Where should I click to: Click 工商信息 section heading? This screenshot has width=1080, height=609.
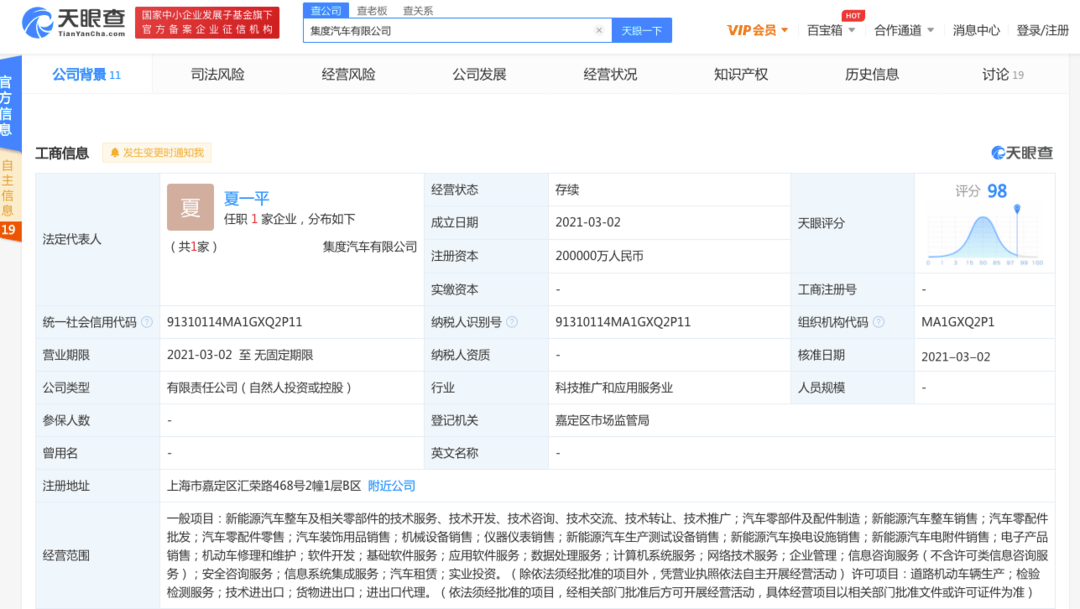62,153
